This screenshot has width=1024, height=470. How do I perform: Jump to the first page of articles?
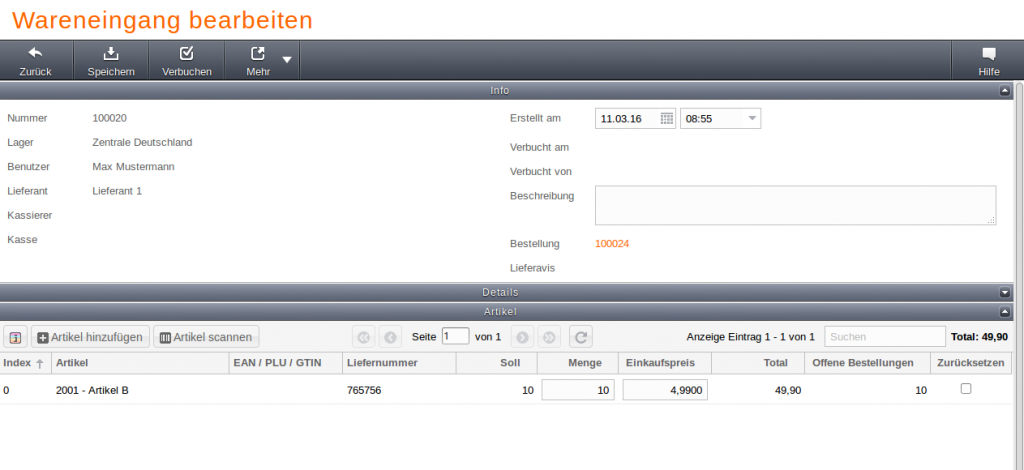363,337
